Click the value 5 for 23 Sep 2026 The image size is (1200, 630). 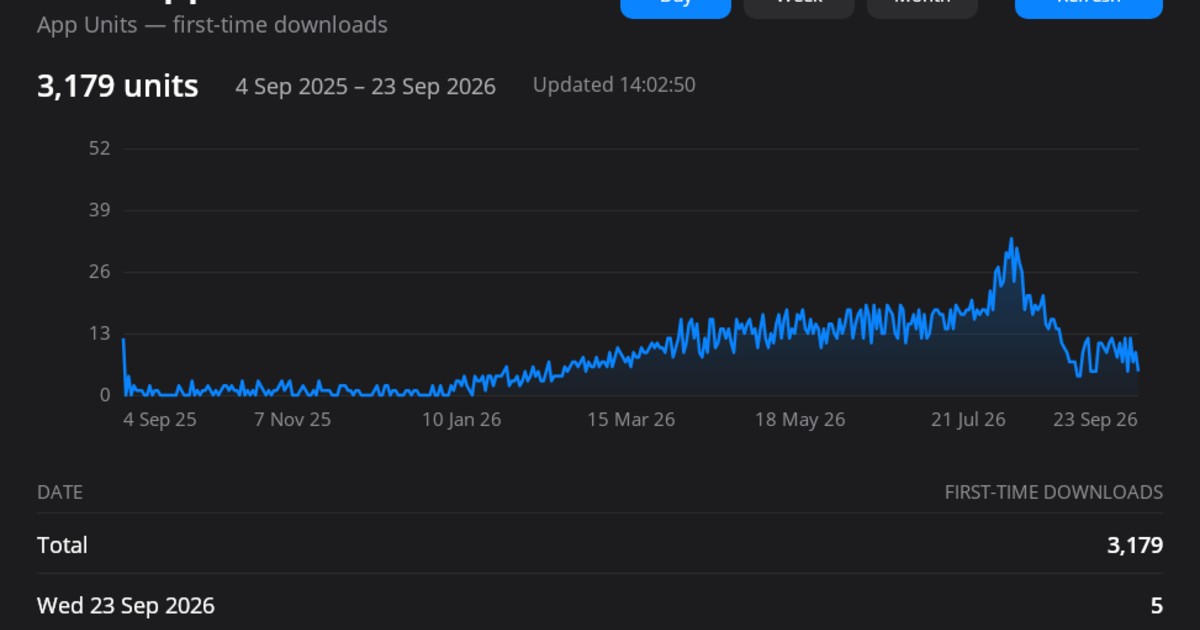[1157, 606]
